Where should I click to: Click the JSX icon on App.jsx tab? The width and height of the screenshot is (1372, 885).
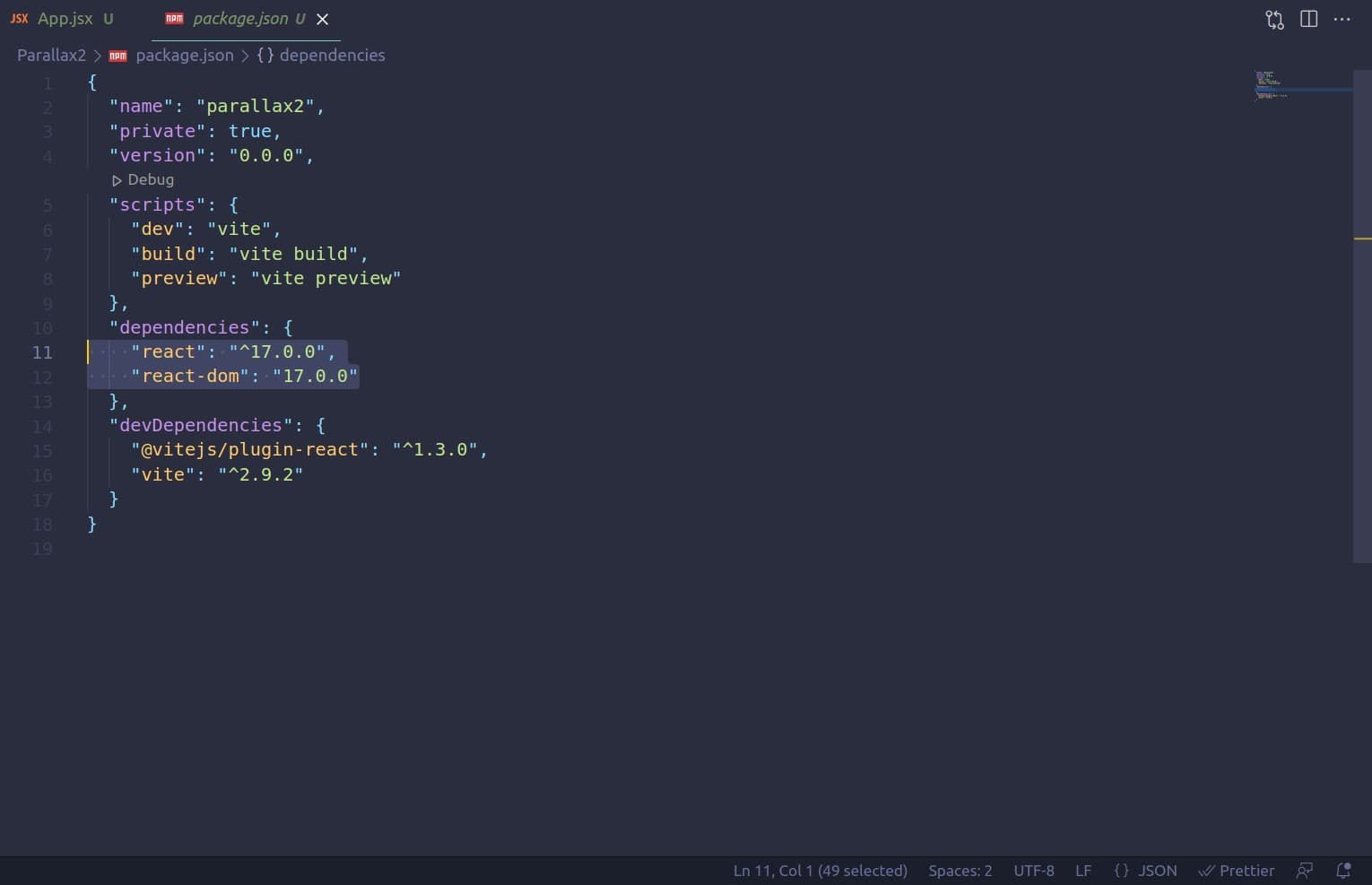19,19
